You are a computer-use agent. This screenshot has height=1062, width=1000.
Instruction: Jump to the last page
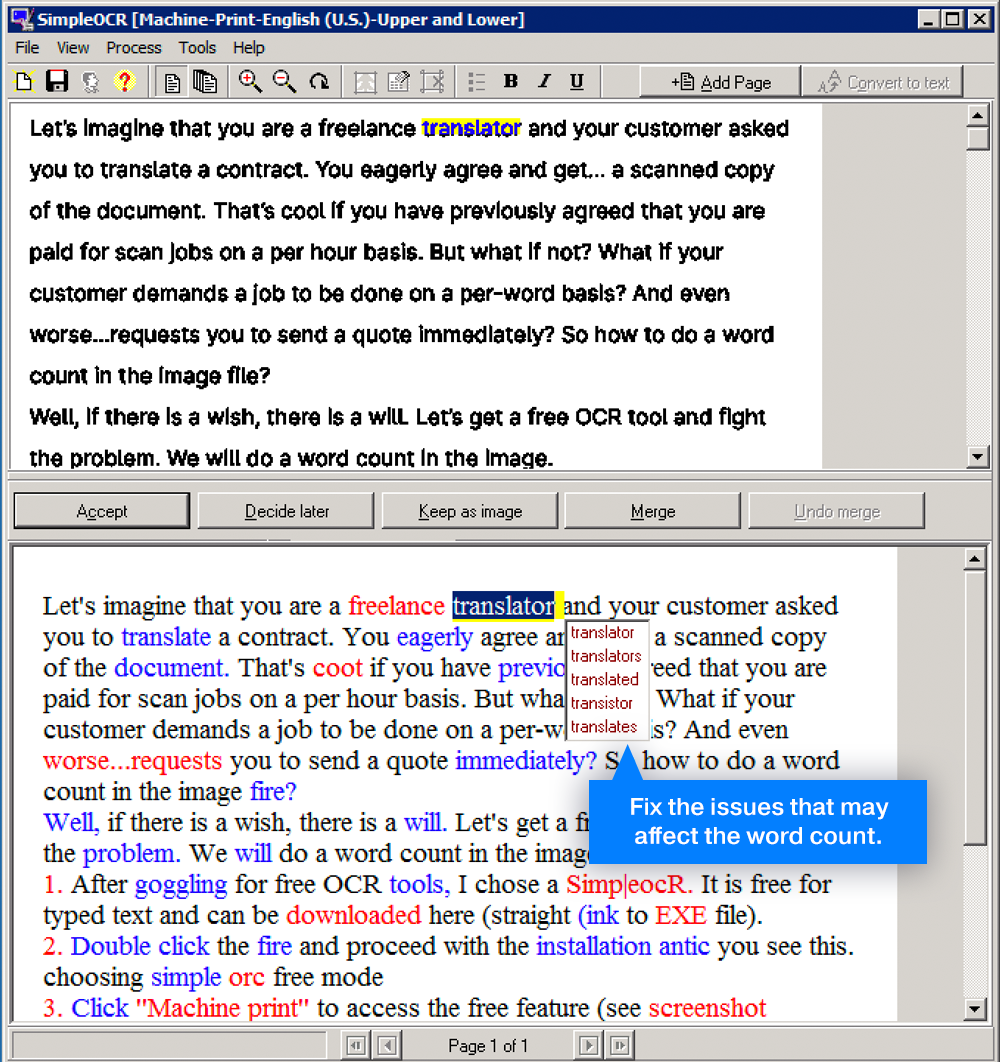coord(621,1044)
